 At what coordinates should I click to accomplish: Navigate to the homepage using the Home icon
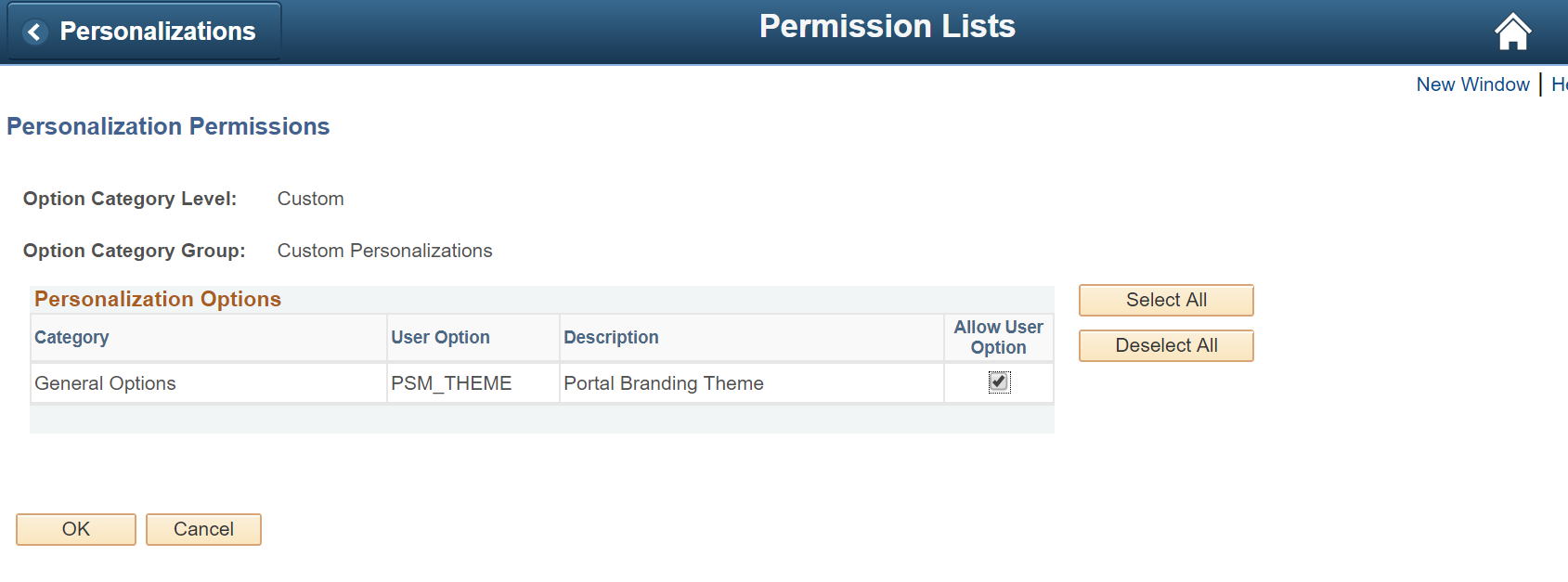coord(1511,31)
